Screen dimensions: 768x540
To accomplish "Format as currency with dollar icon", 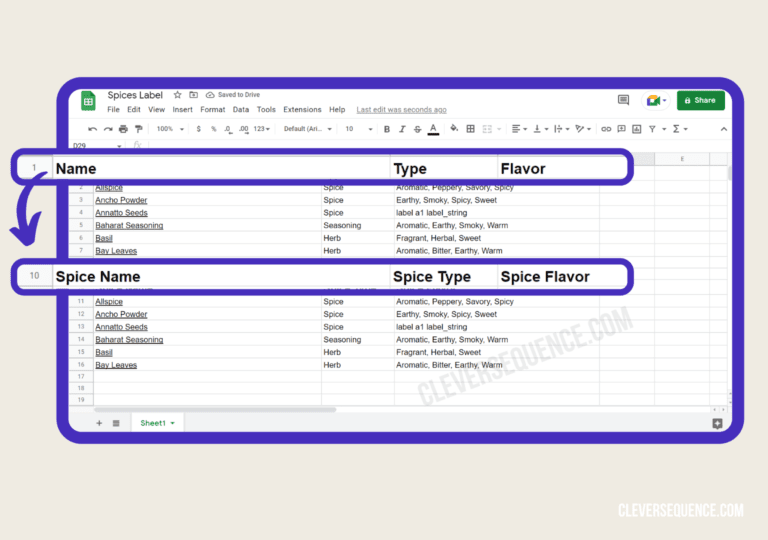I will point(198,129).
